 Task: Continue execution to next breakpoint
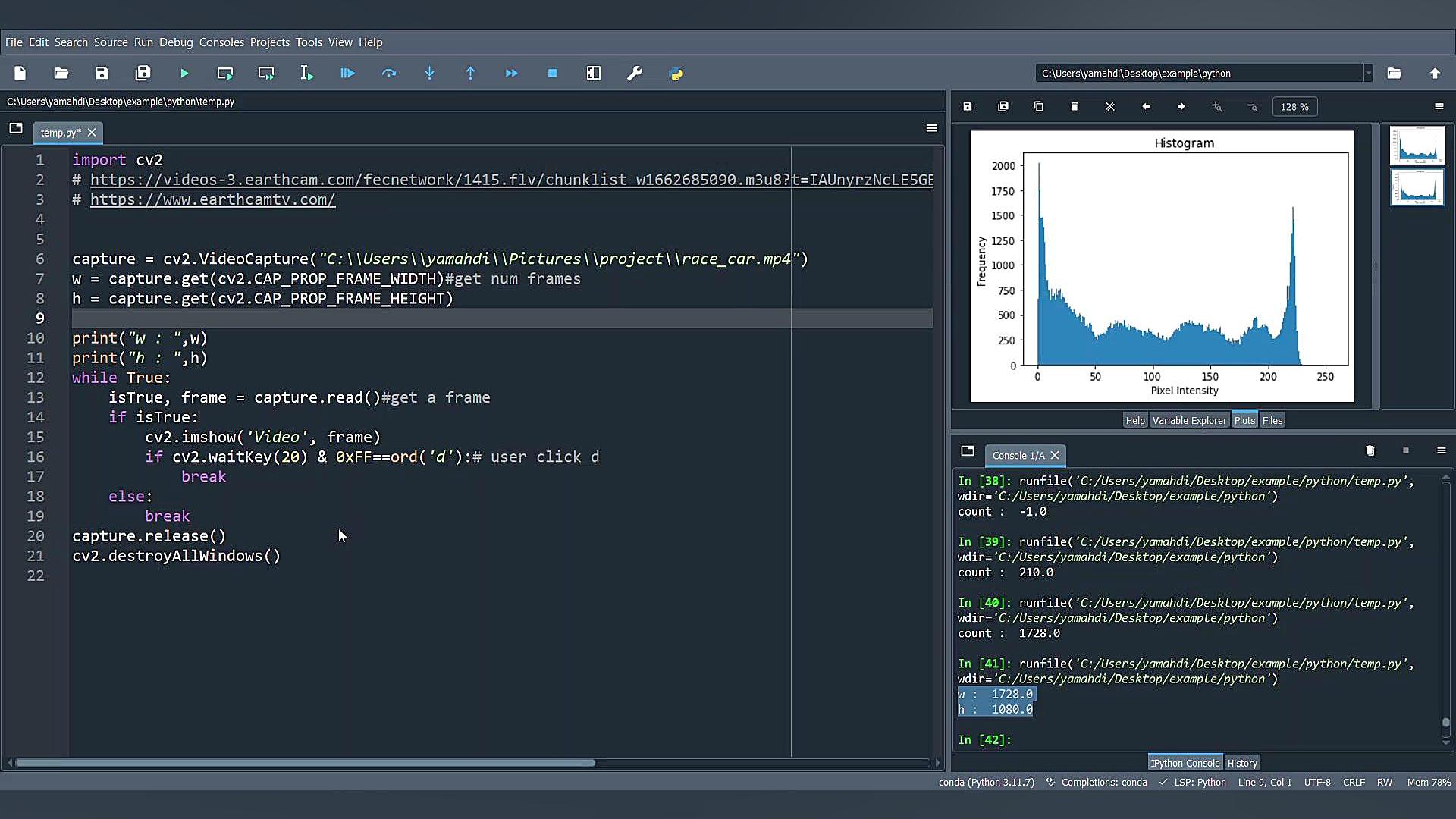512,74
